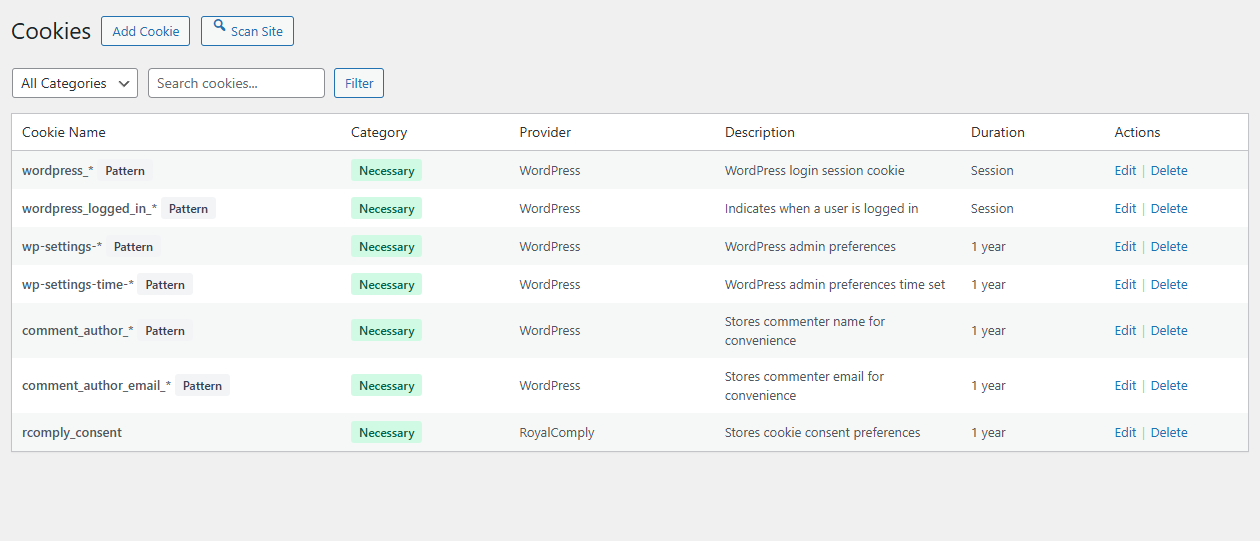Click 'Stores commenter name for convenience' description

coord(805,331)
